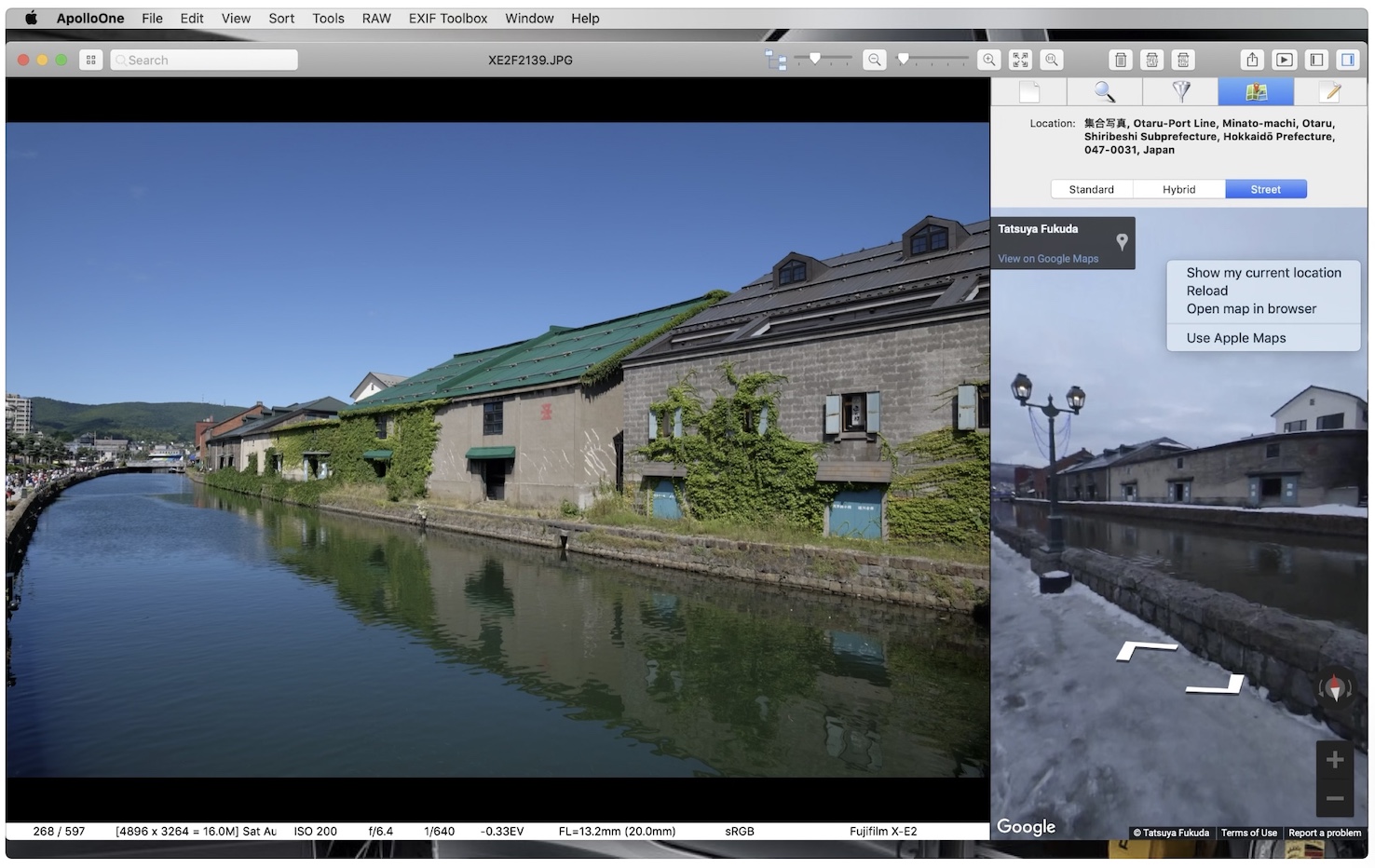Toggle the left sidebar panel
The image size is (1375, 868).
point(1315,60)
